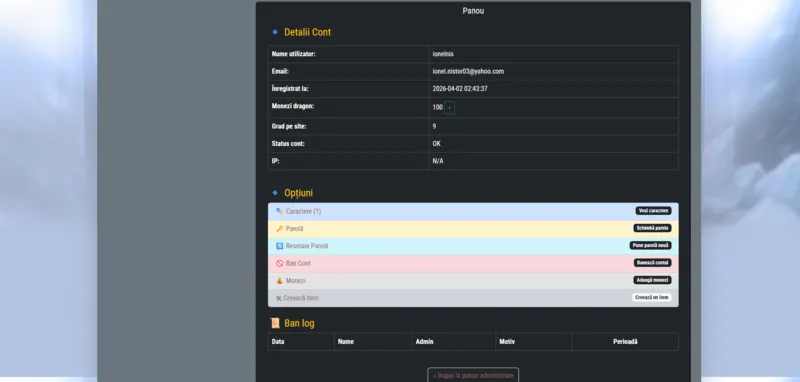800x382 pixels.
Task: Click the scroll icon beside Ban log
Action: pyautogui.click(x=275, y=323)
